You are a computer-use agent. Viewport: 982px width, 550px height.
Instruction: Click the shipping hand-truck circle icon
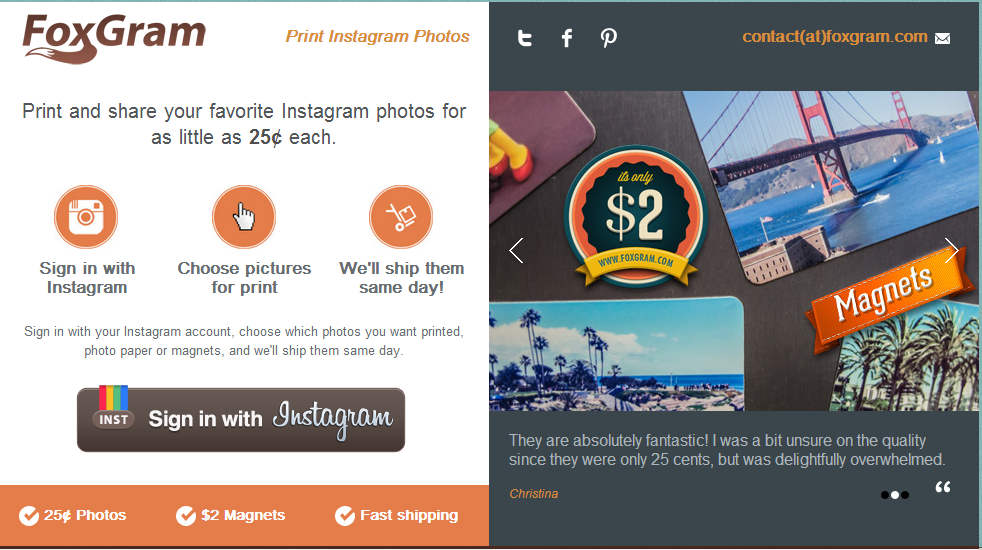[x=401, y=217]
